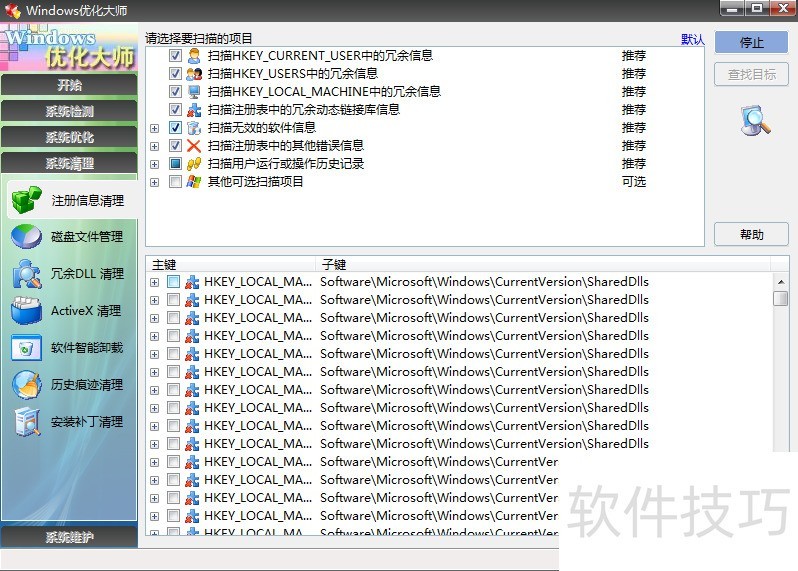Click 推荐 label of HKEY_USERS scan row
Image resolution: width=798 pixels, height=571 pixels.
pyautogui.click(x=634, y=74)
